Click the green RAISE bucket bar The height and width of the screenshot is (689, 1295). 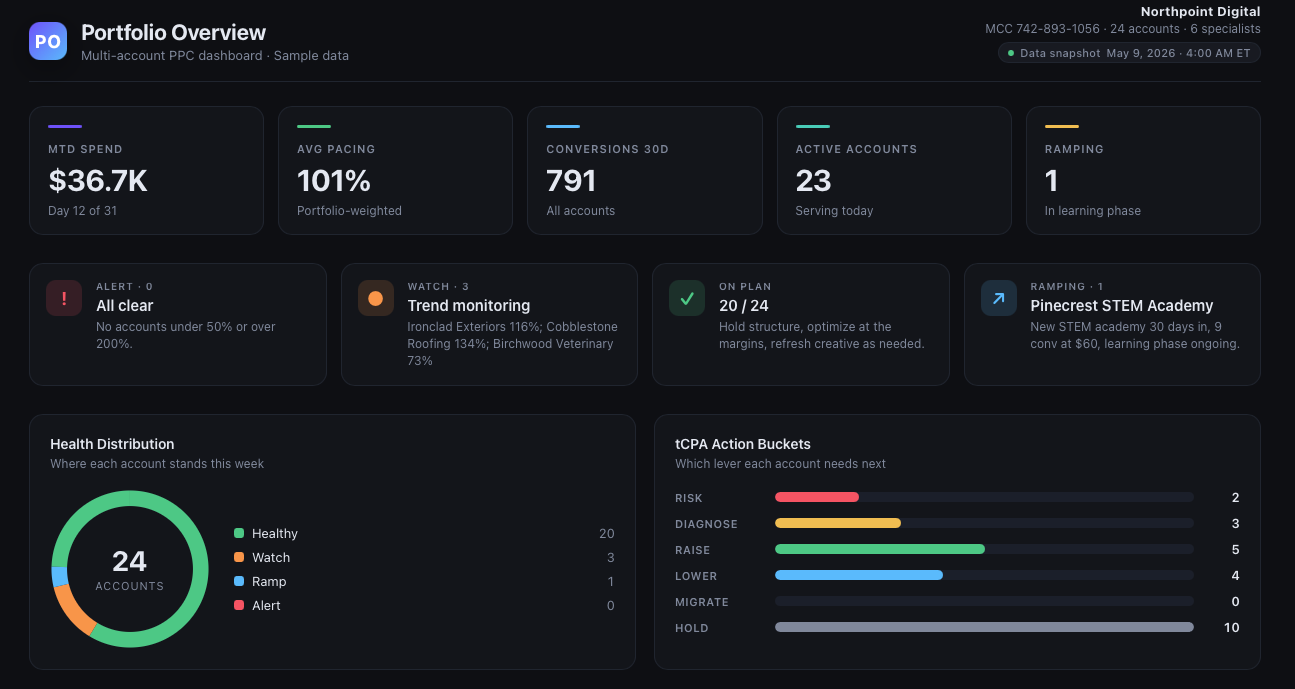[x=880, y=549]
